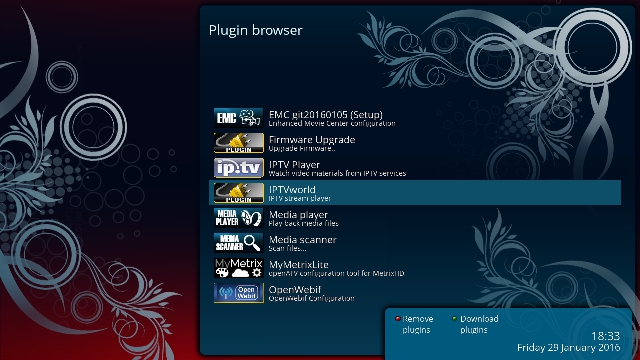The height and width of the screenshot is (360, 640).
Task: Select the Firmware Upgrade entry
Action: tap(415, 143)
